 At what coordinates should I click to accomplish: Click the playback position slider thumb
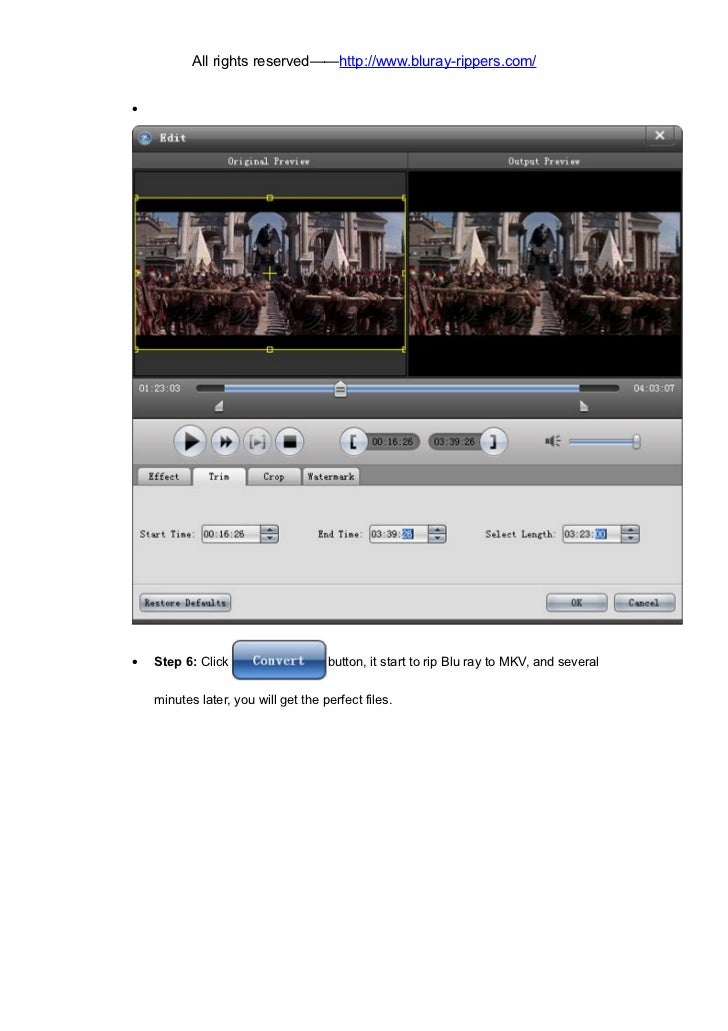tap(340, 389)
